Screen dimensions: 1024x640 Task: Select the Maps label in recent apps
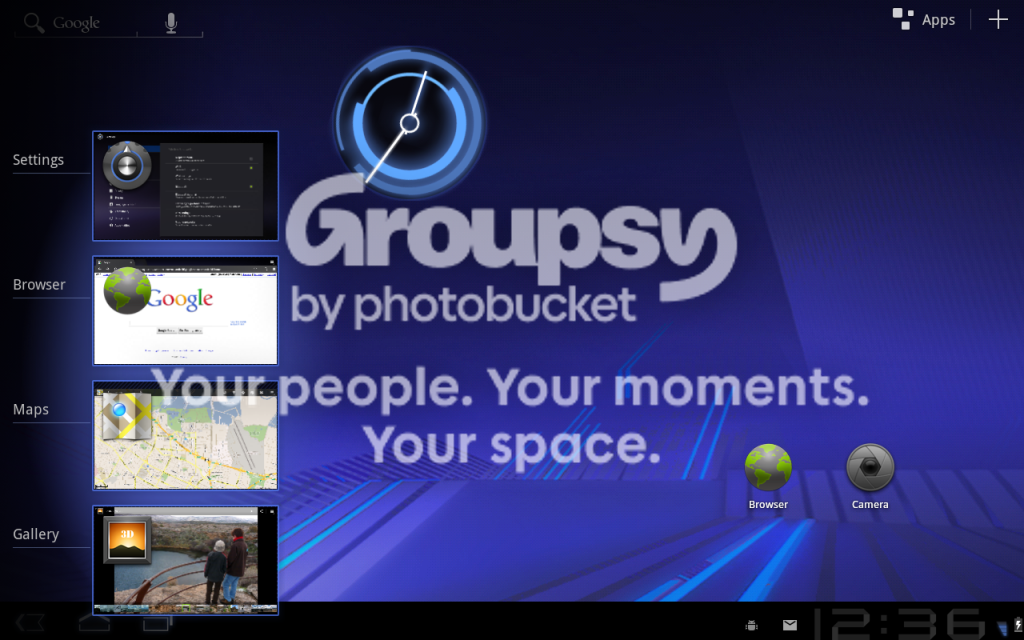coord(31,409)
